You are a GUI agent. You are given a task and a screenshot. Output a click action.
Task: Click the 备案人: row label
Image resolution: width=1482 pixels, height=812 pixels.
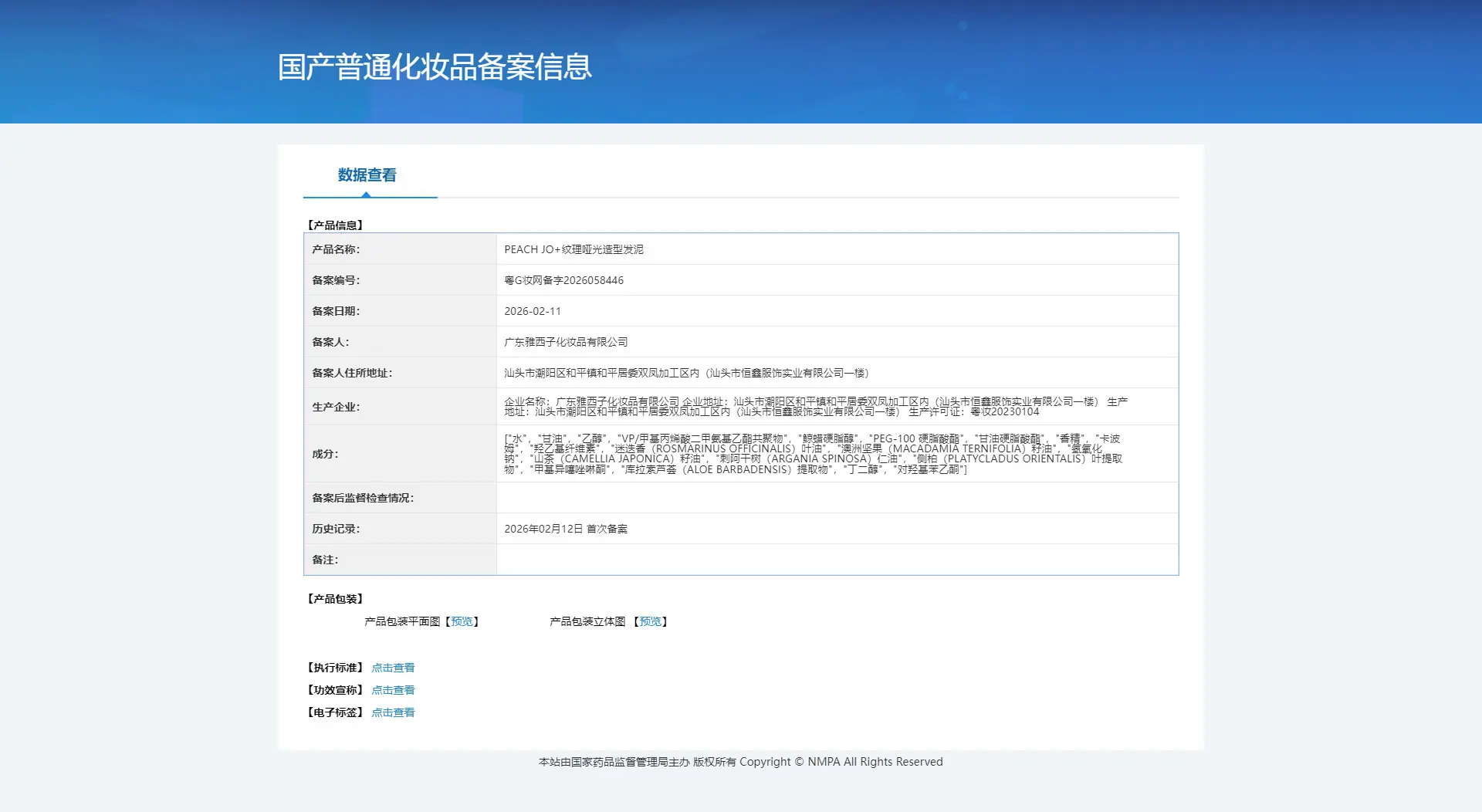coord(330,342)
